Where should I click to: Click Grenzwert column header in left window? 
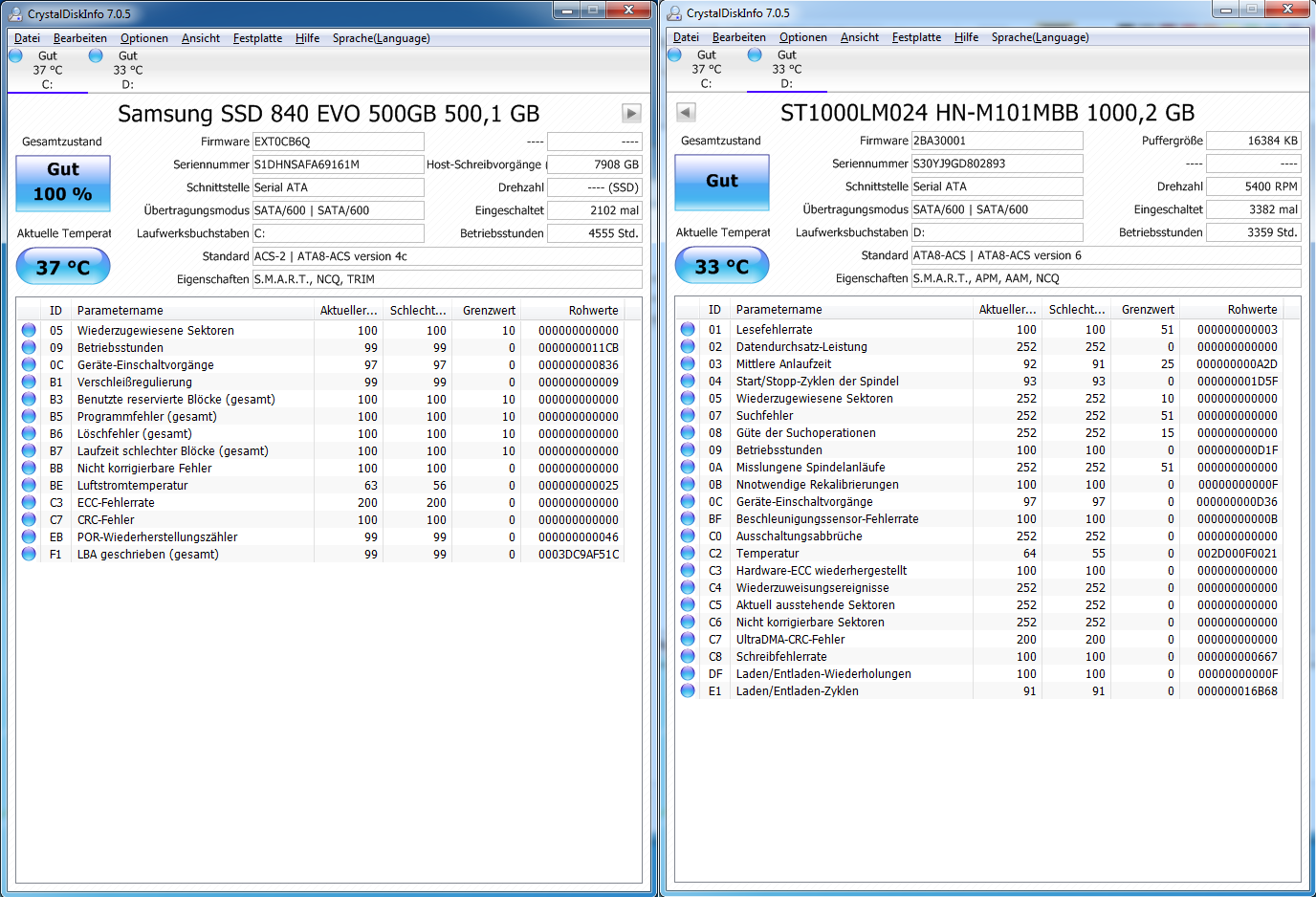pos(487,310)
